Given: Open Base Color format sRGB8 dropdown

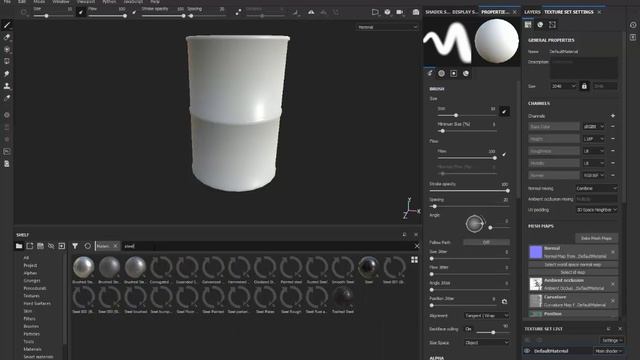Looking at the screenshot, I should point(593,127).
